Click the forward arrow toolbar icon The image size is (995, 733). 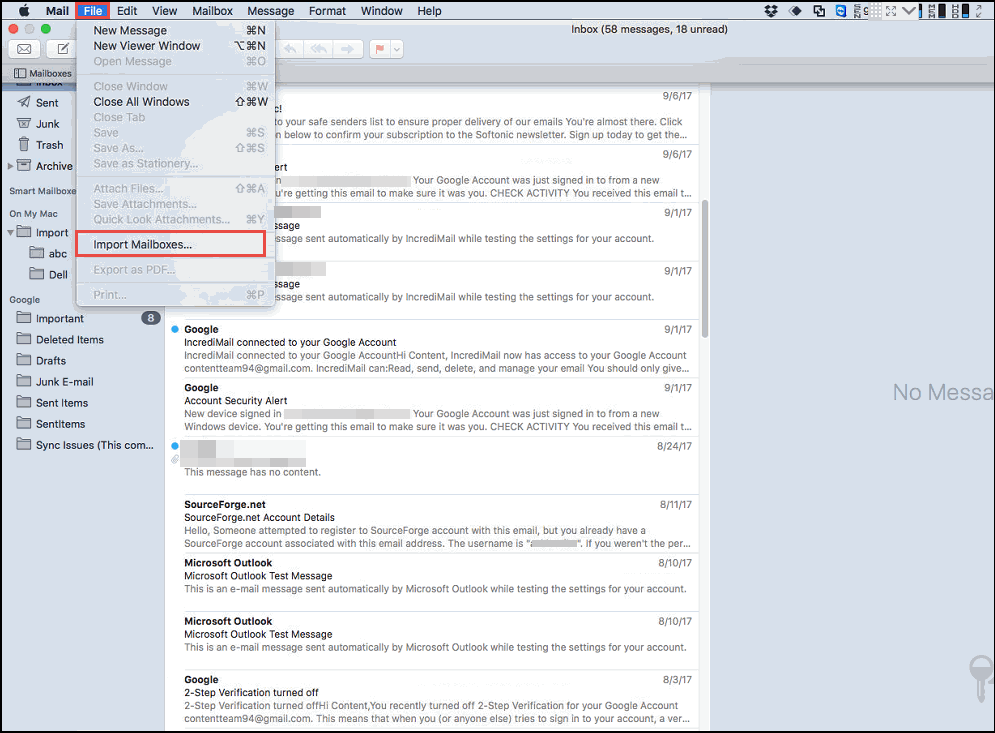(347, 49)
